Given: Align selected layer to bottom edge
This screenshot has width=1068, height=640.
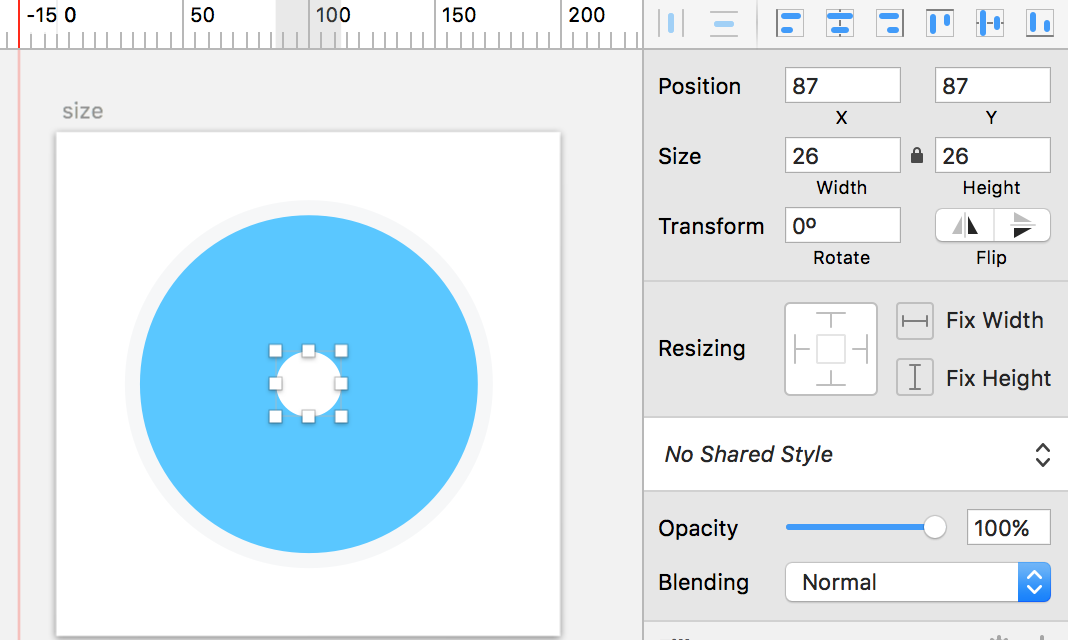Looking at the screenshot, I should click(1040, 23).
